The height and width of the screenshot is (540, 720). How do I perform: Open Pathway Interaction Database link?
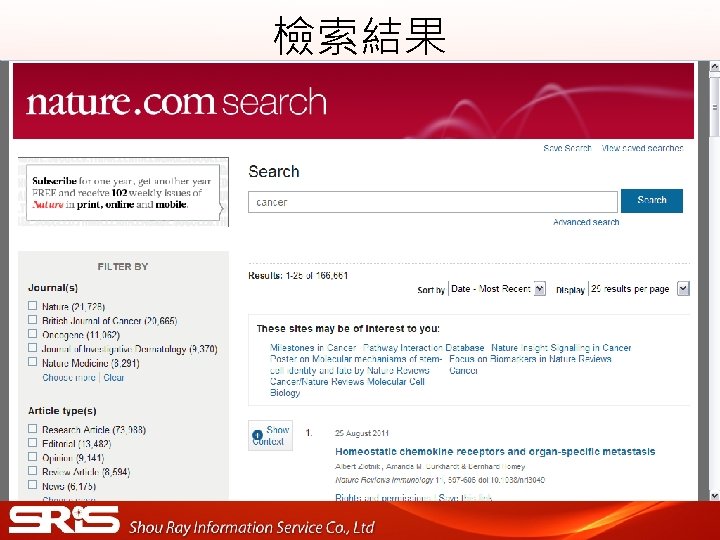(423, 348)
